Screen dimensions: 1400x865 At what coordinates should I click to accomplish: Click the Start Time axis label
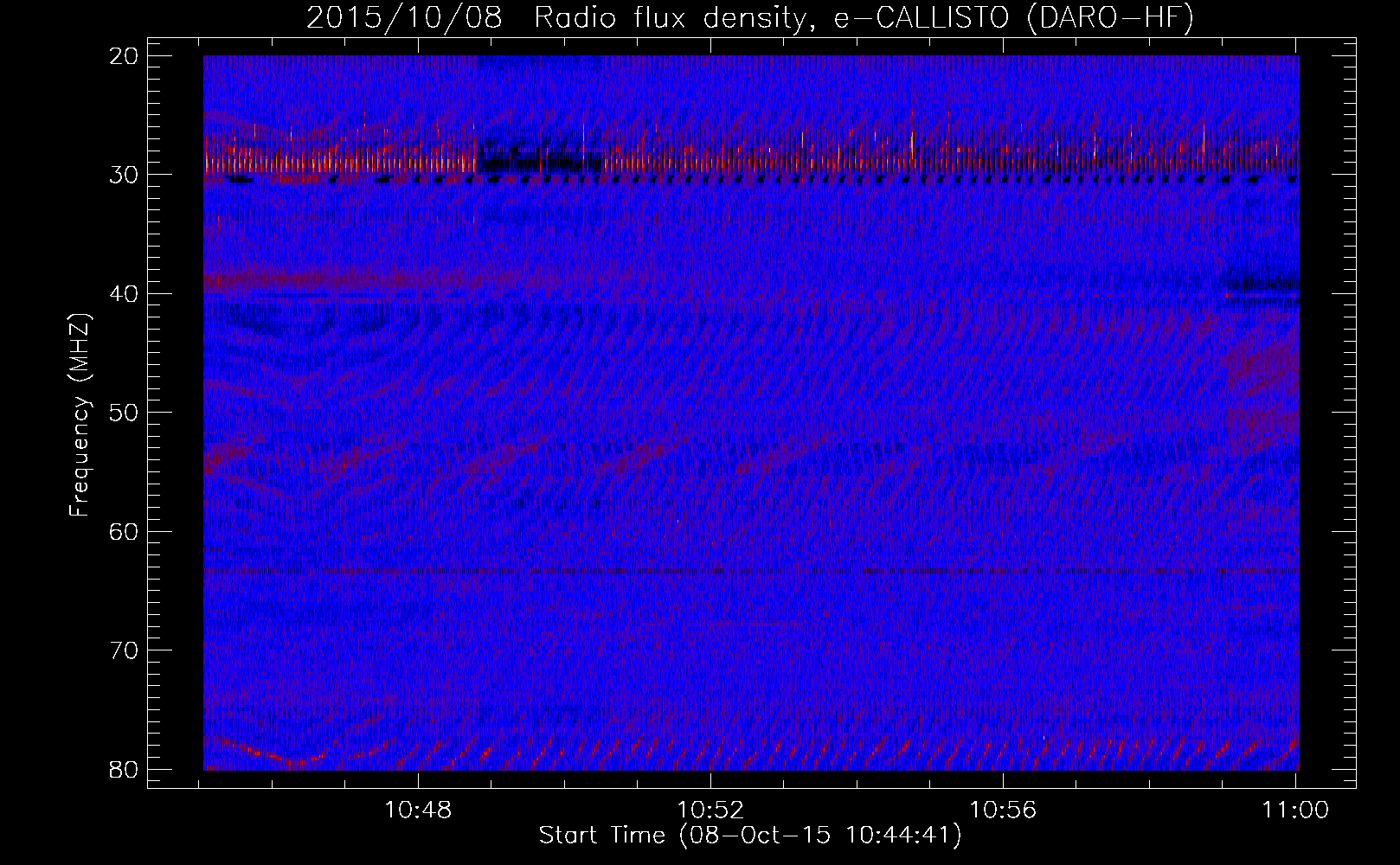[750, 836]
